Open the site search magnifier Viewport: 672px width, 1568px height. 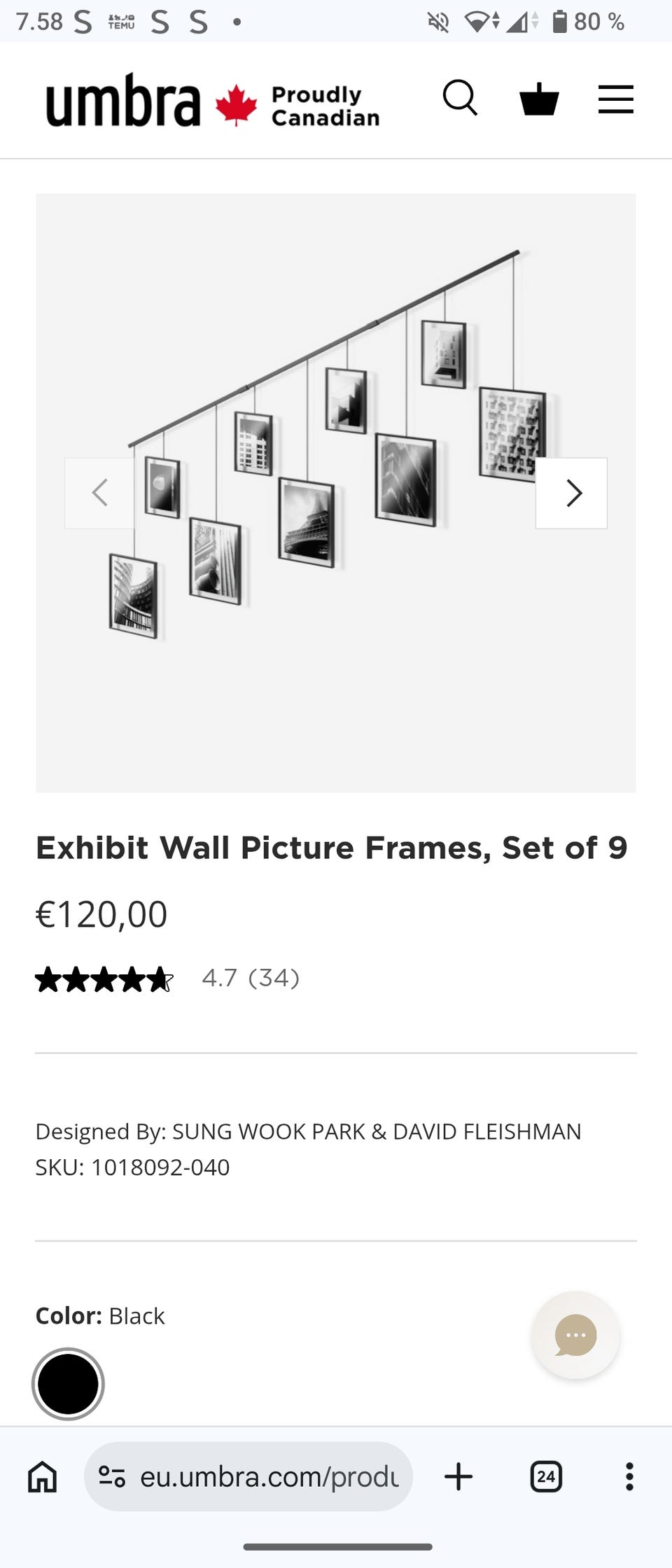[460, 98]
